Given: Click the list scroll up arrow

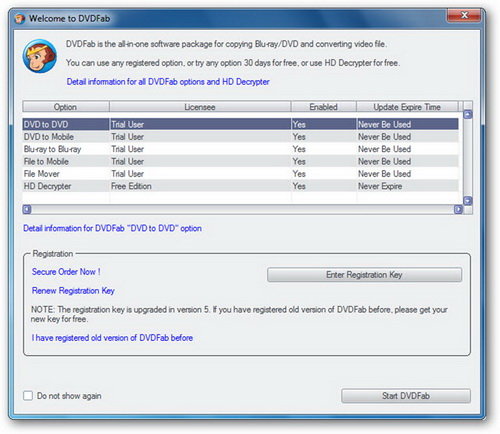Looking at the screenshot, I should (468, 115).
